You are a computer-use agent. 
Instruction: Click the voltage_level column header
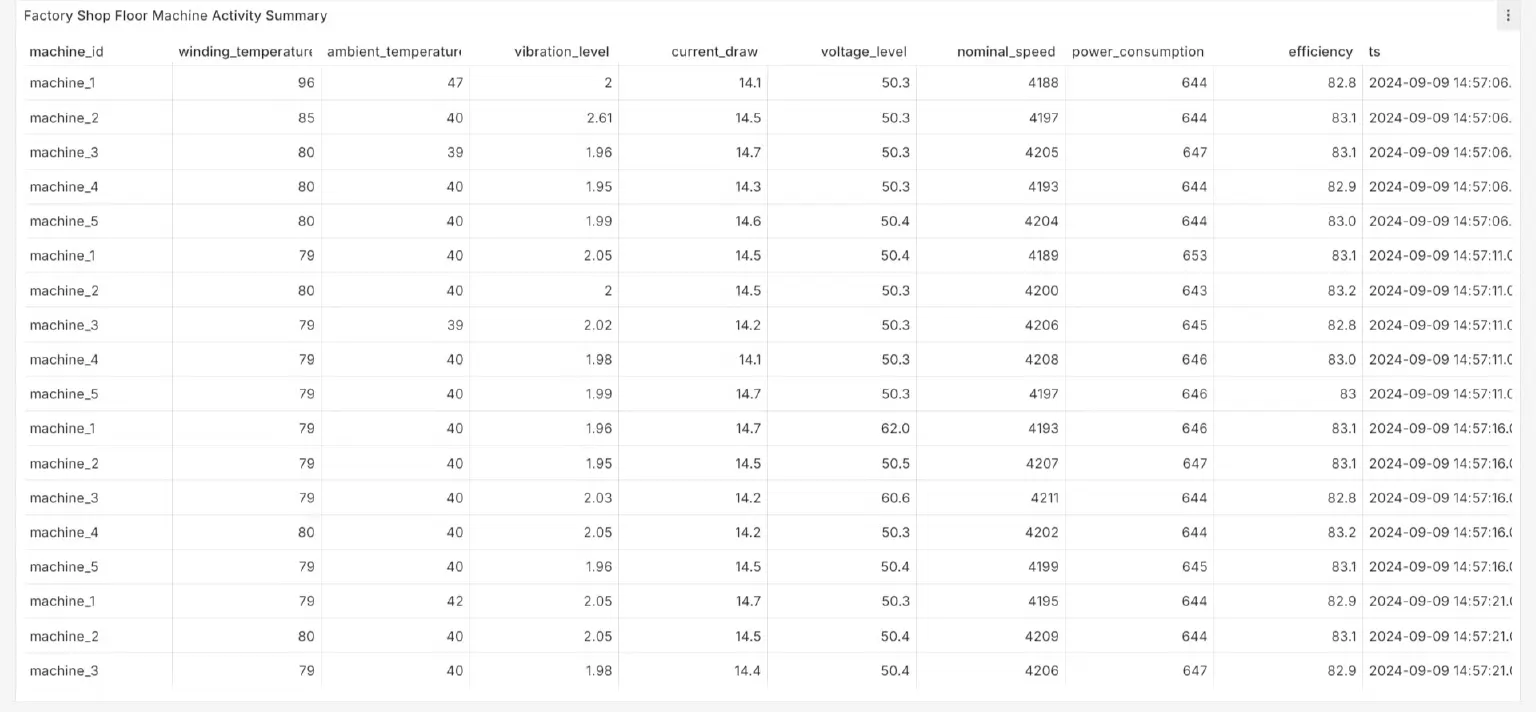(863, 52)
